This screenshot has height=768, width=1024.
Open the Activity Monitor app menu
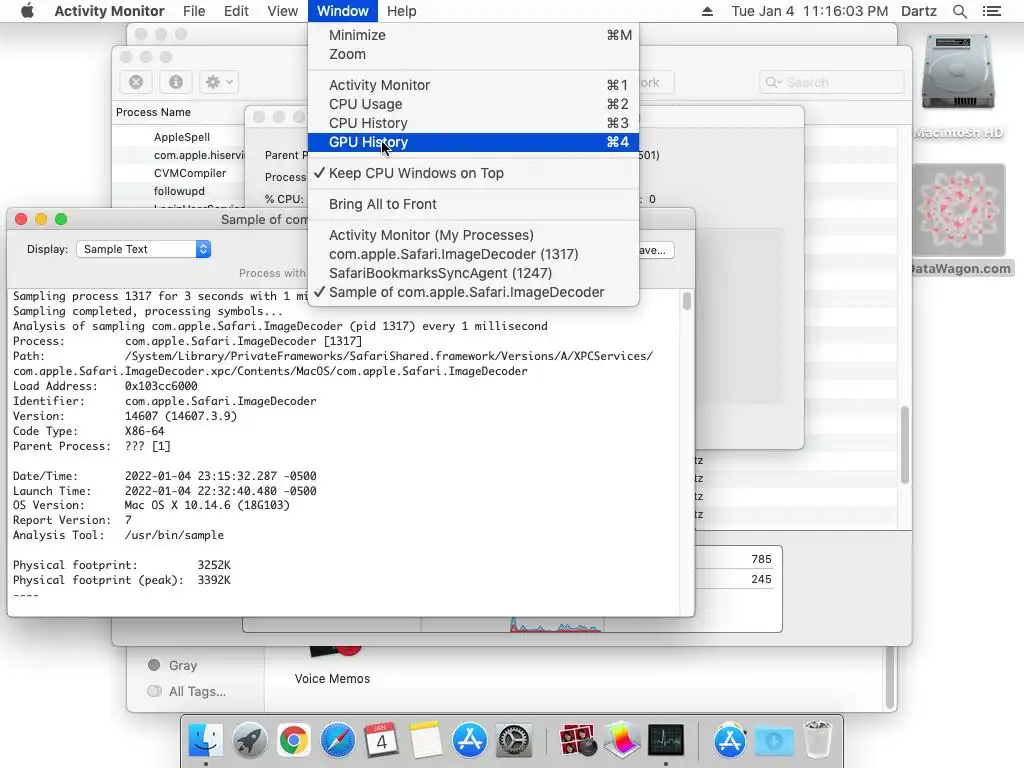pos(109,11)
